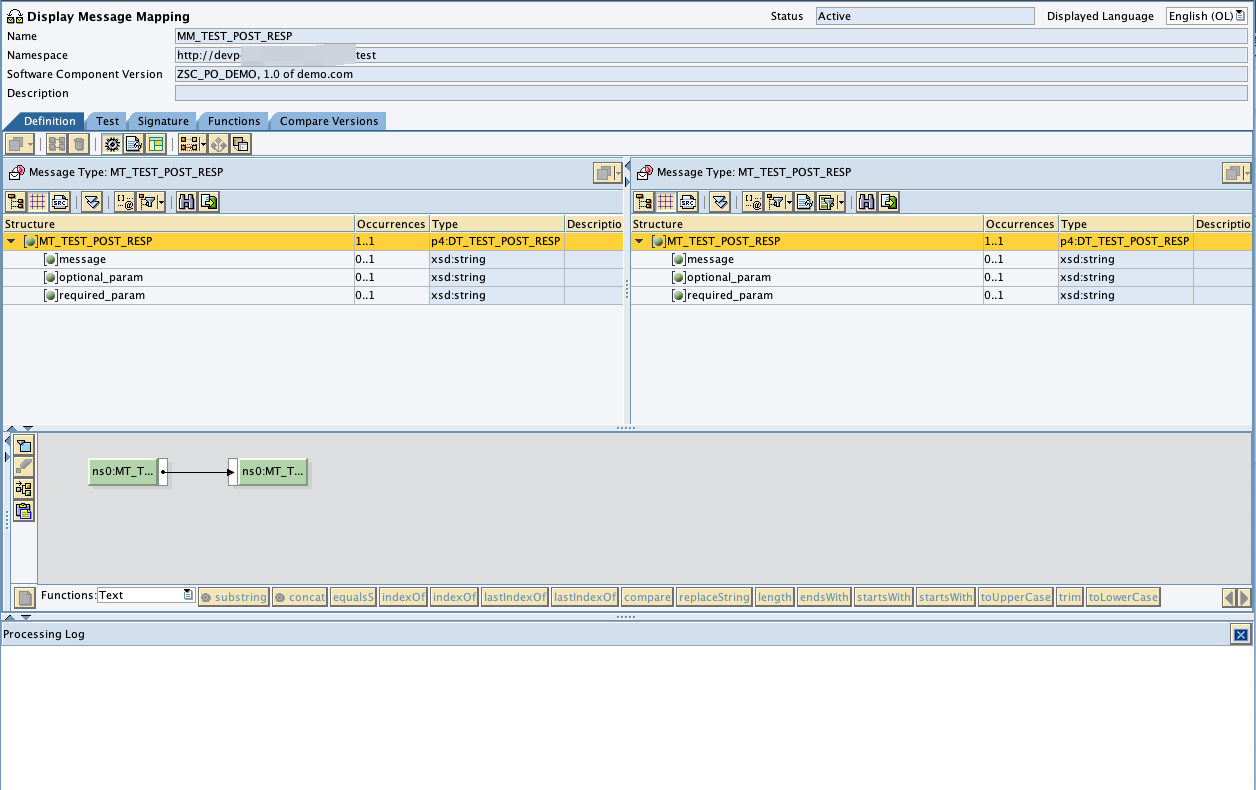
Task: Click the overlapping windows icon in main toolbar
Action: (x=240, y=144)
